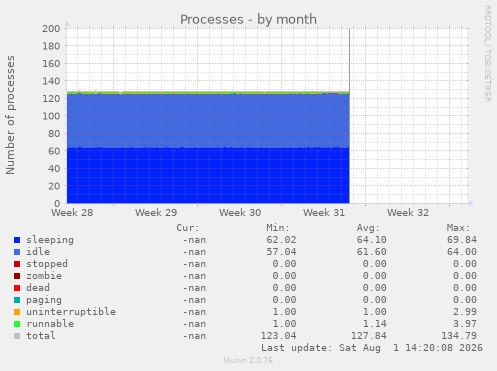Viewport: 497px width, 371px height.
Task: Click the 'Max:' column header
Action: point(459,228)
